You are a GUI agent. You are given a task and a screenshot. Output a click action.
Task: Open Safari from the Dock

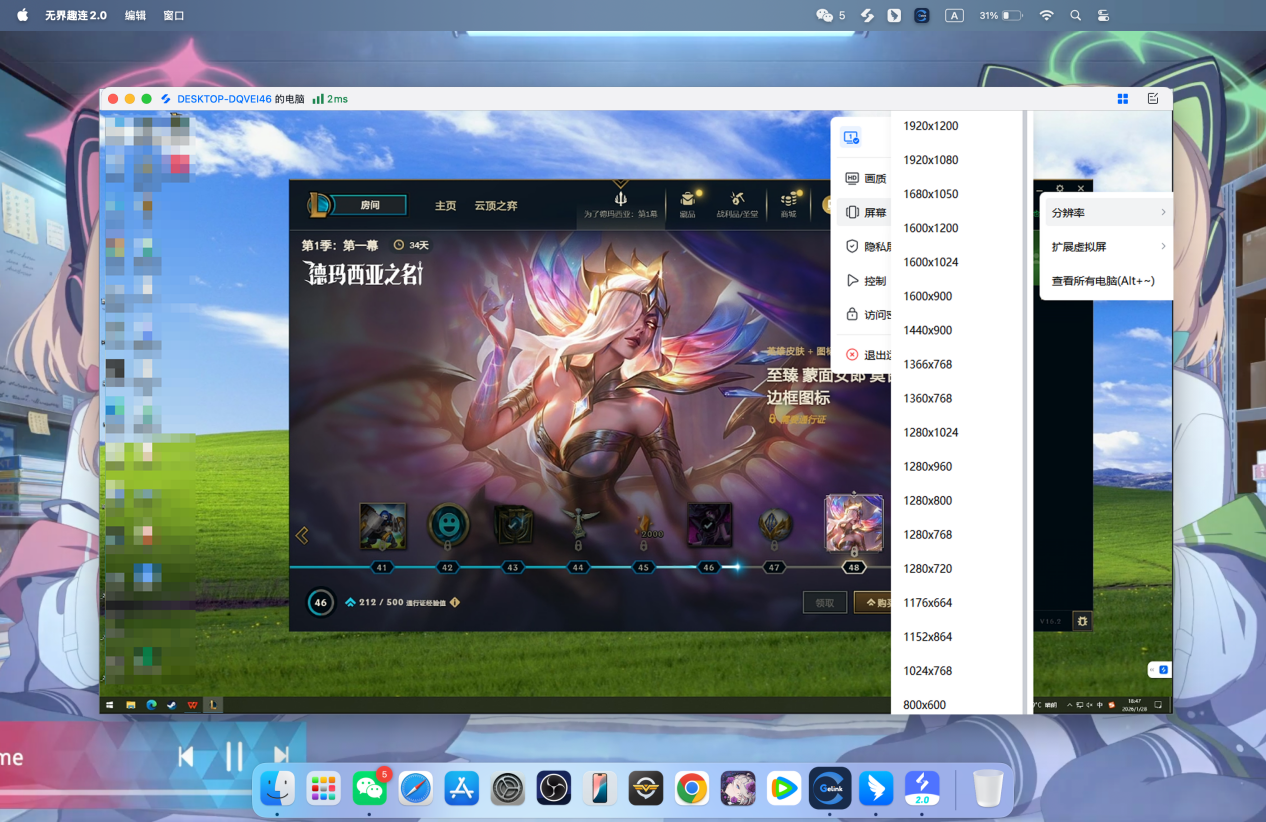click(416, 788)
